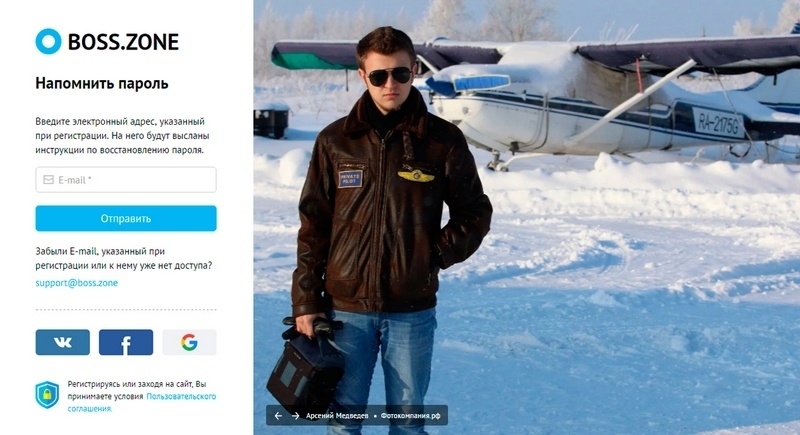Show next background photo with right arrow
This screenshot has height=435, width=800.
click(x=295, y=416)
